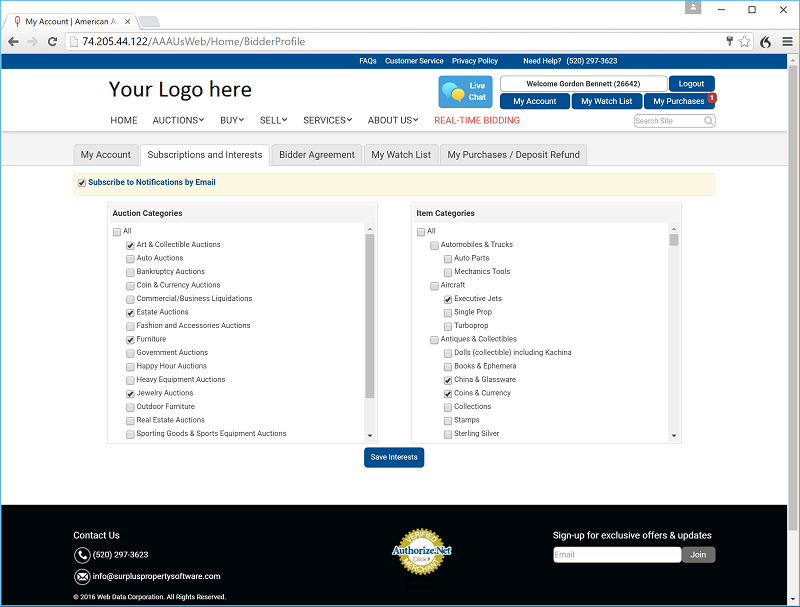Close the My Account browser tab
Viewport: 800px width, 607px height.
point(128,21)
